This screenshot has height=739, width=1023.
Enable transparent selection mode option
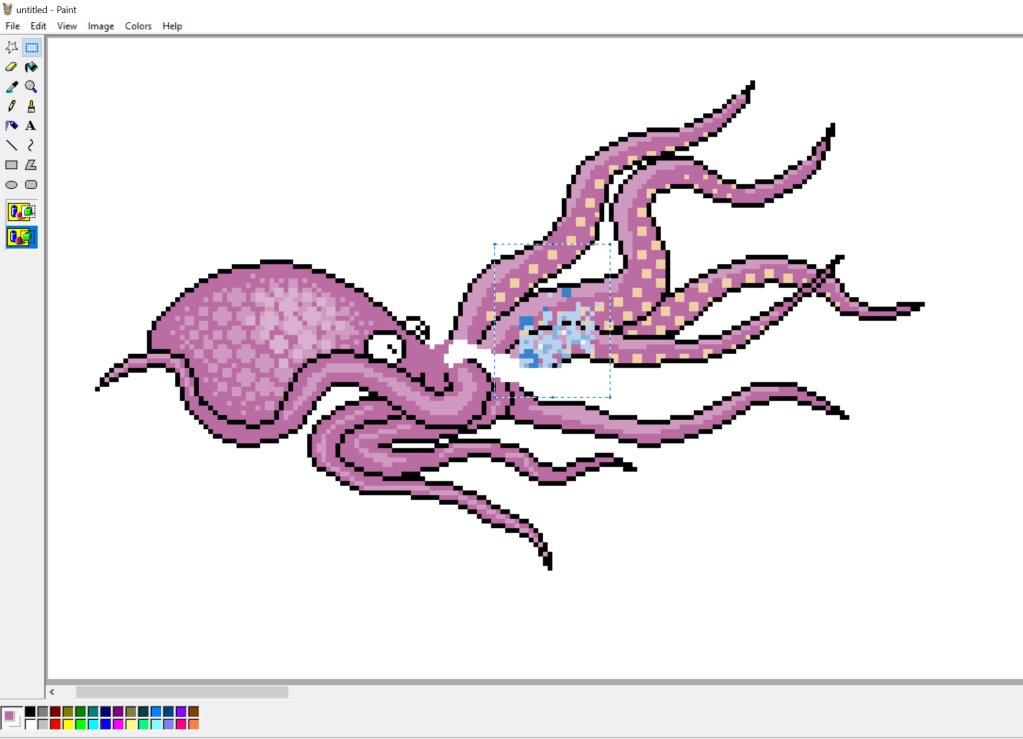[x=21, y=237]
